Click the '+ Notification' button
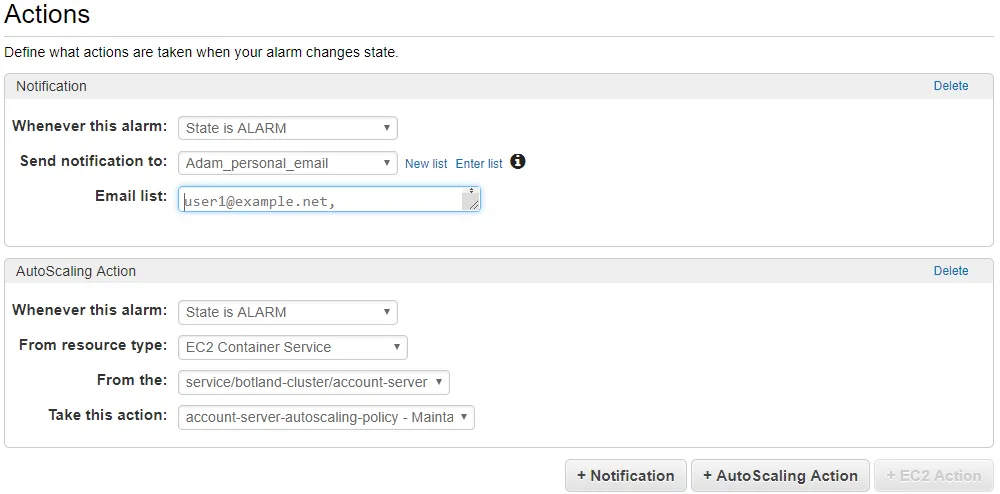1000x494 pixels. click(x=626, y=476)
